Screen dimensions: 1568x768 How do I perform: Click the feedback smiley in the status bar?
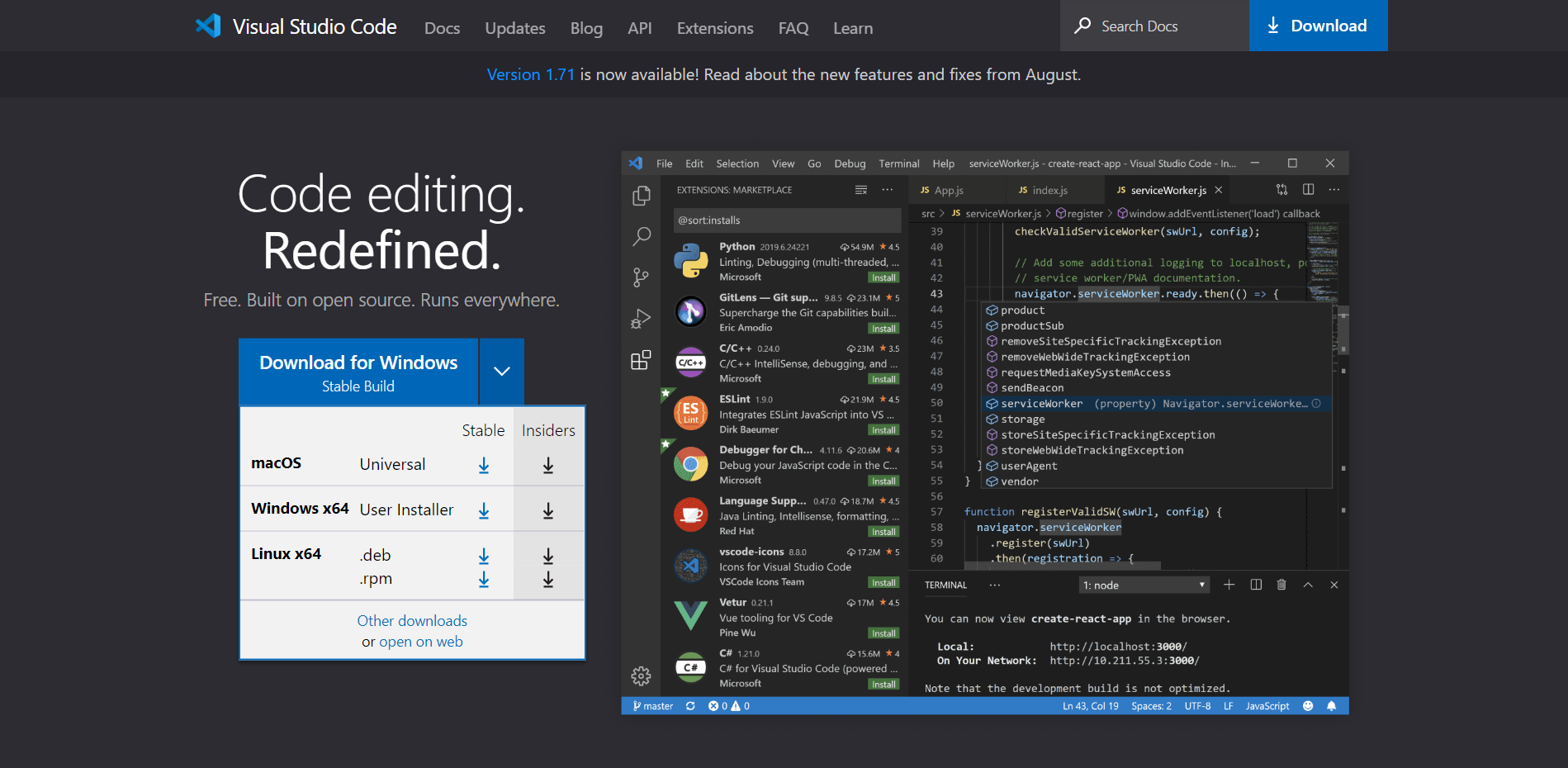[x=1308, y=706]
